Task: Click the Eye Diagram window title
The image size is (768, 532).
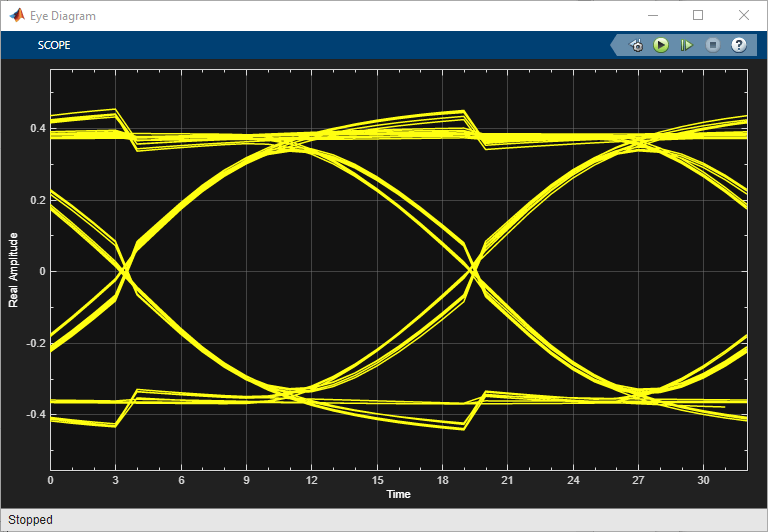Action: pos(63,16)
